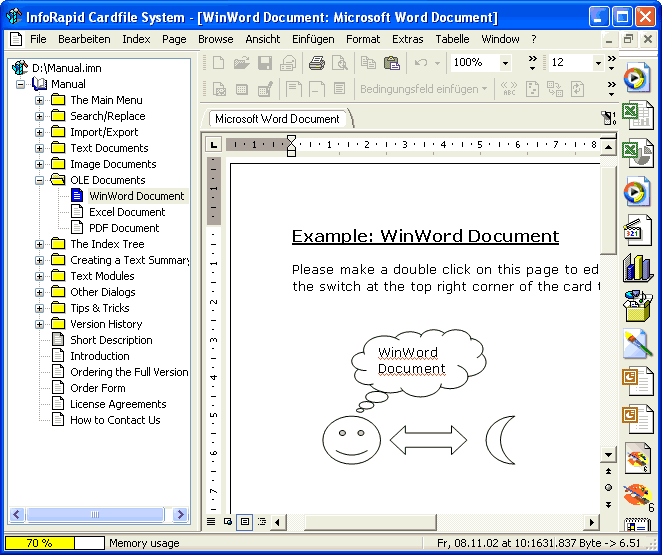Click the document icon left of File menu

[x=16, y=39]
